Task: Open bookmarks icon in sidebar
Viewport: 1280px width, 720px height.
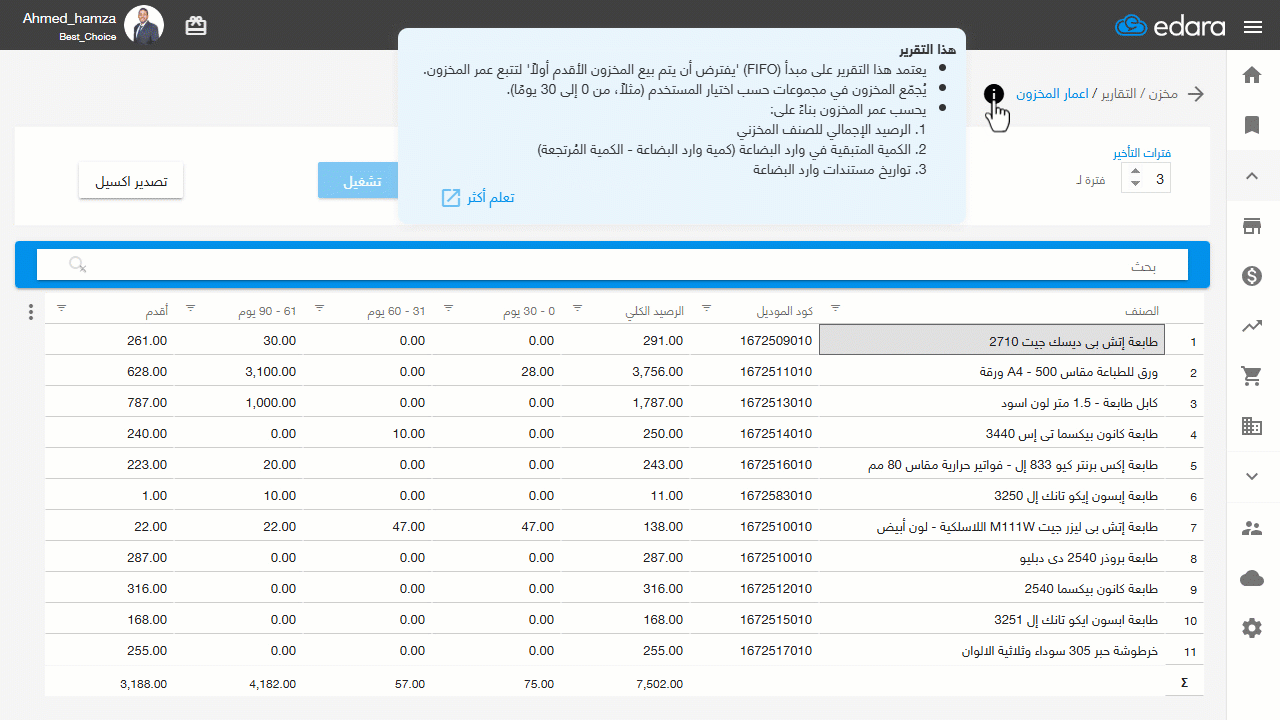Action: coord(1251,125)
